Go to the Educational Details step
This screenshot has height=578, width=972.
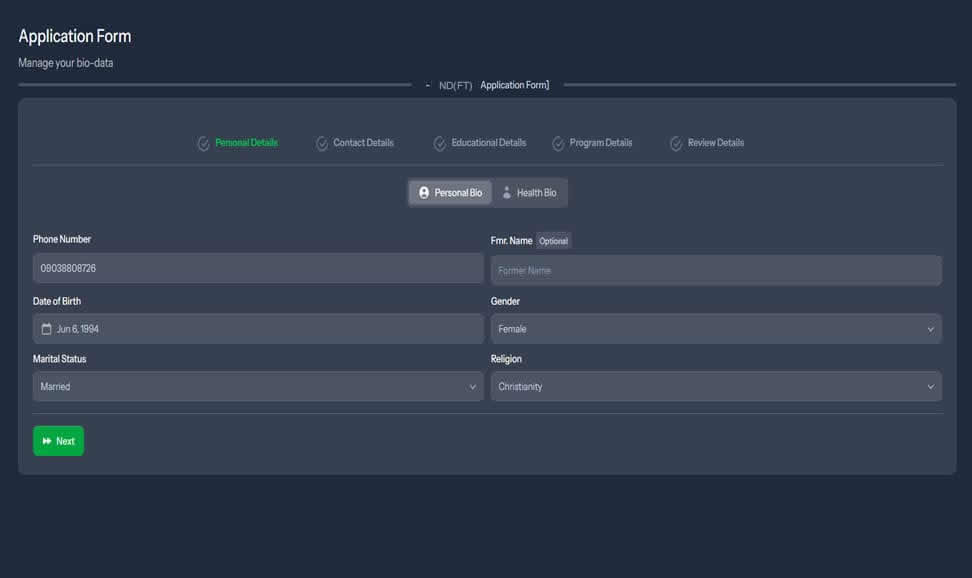pos(488,143)
